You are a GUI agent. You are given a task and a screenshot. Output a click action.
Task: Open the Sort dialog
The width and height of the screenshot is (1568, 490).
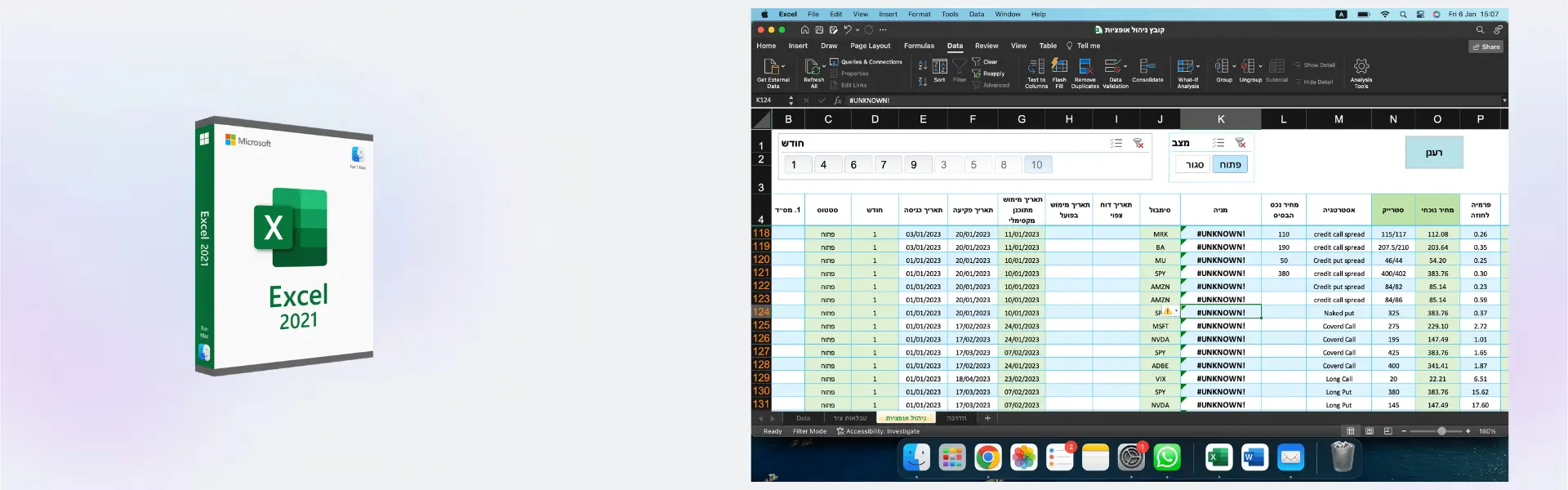coord(940,70)
